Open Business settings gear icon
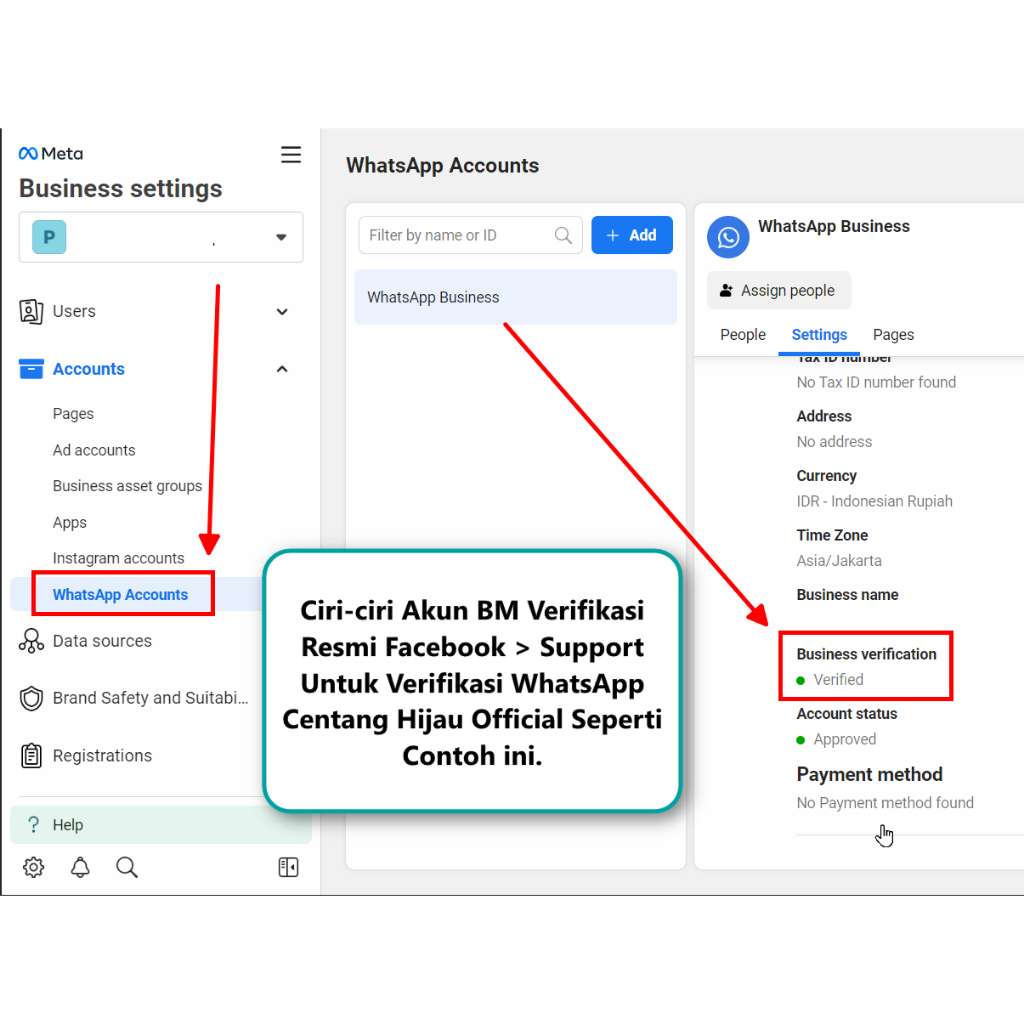 [33, 867]
